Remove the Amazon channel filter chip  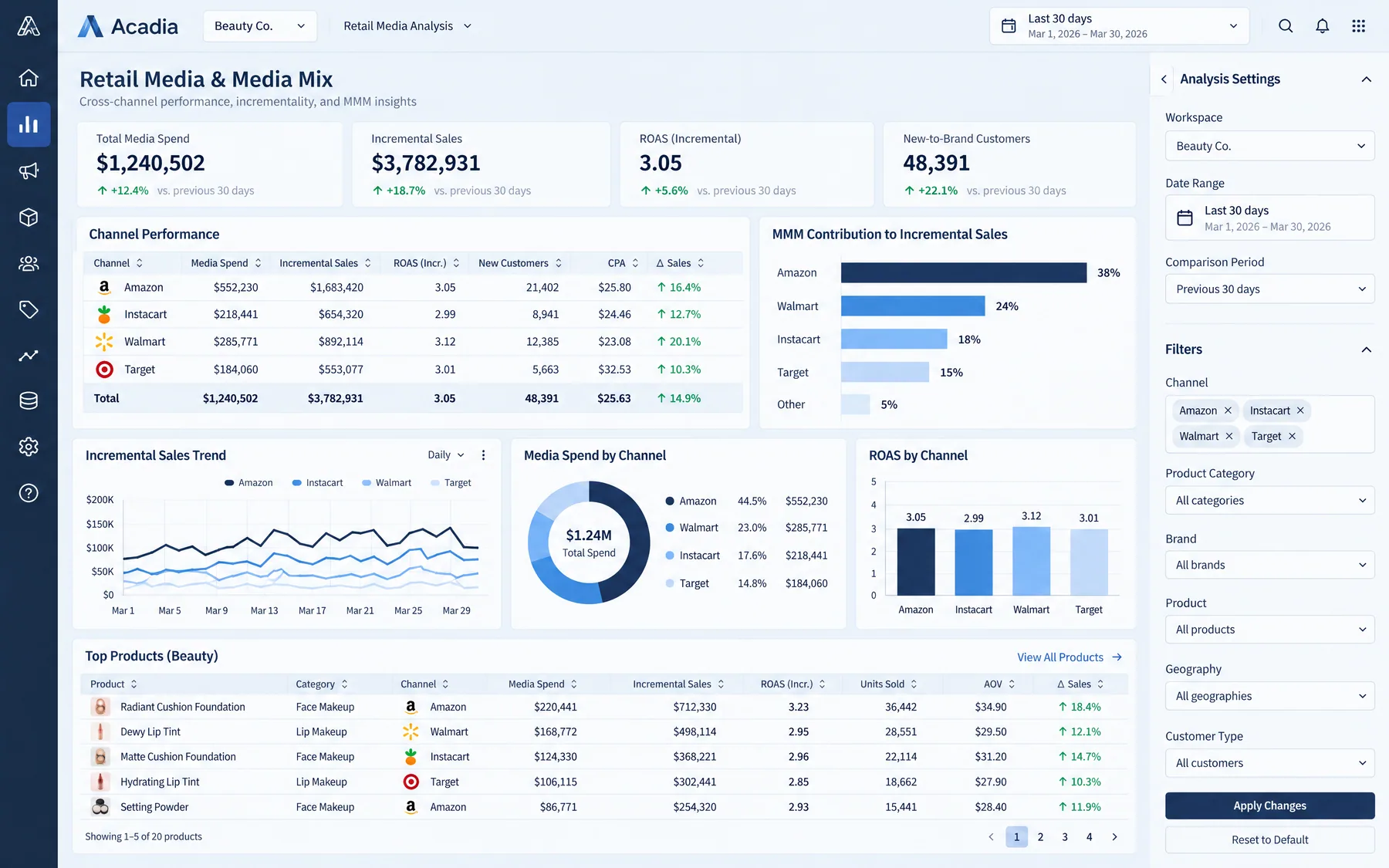(1228, 410)
